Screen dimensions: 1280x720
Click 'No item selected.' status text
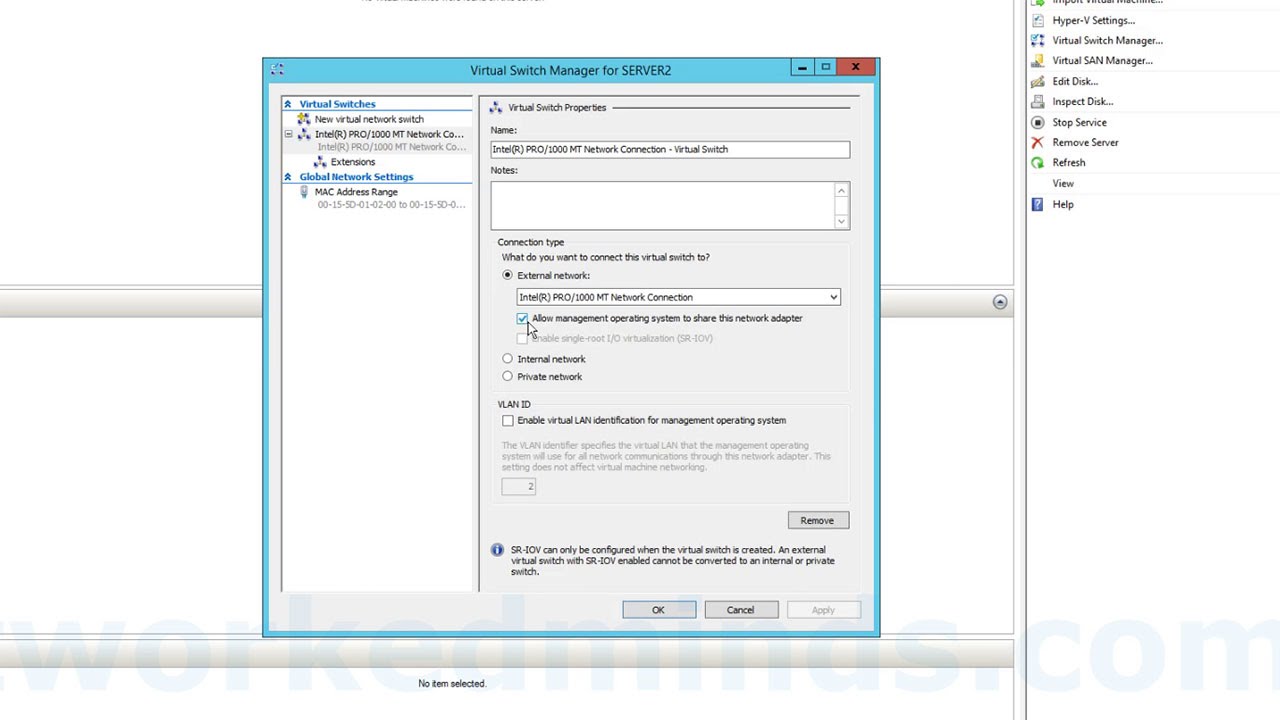pos(452,684)
